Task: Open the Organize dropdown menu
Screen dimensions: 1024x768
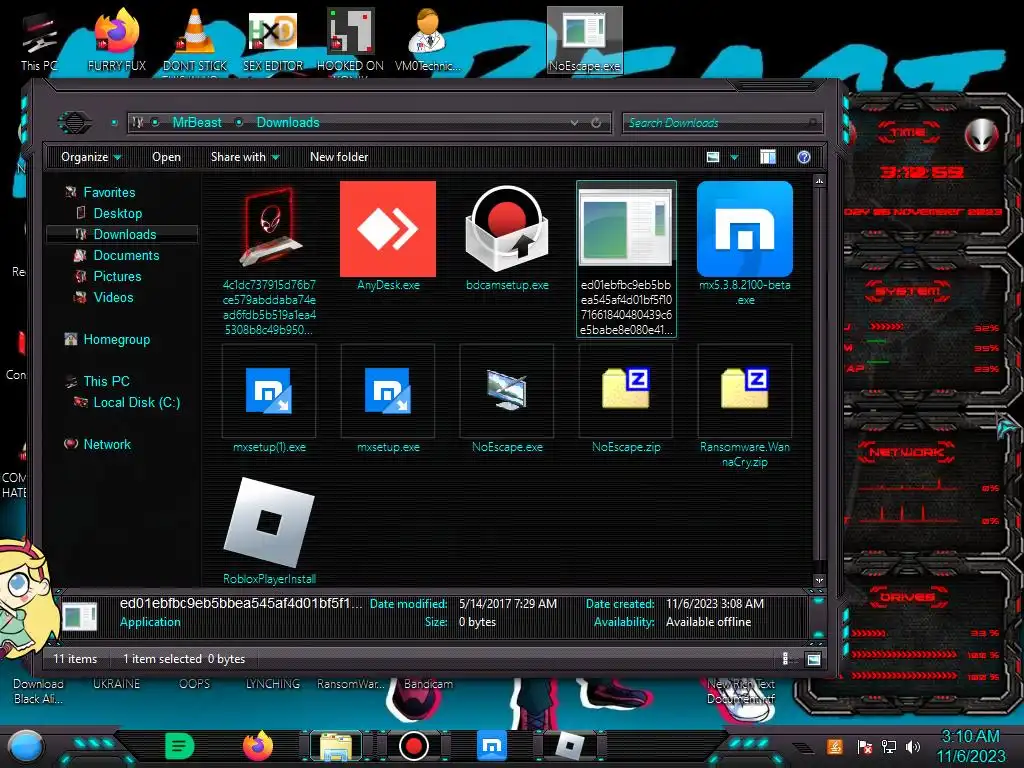Action: pyautogui.click(x=91, y=157)
